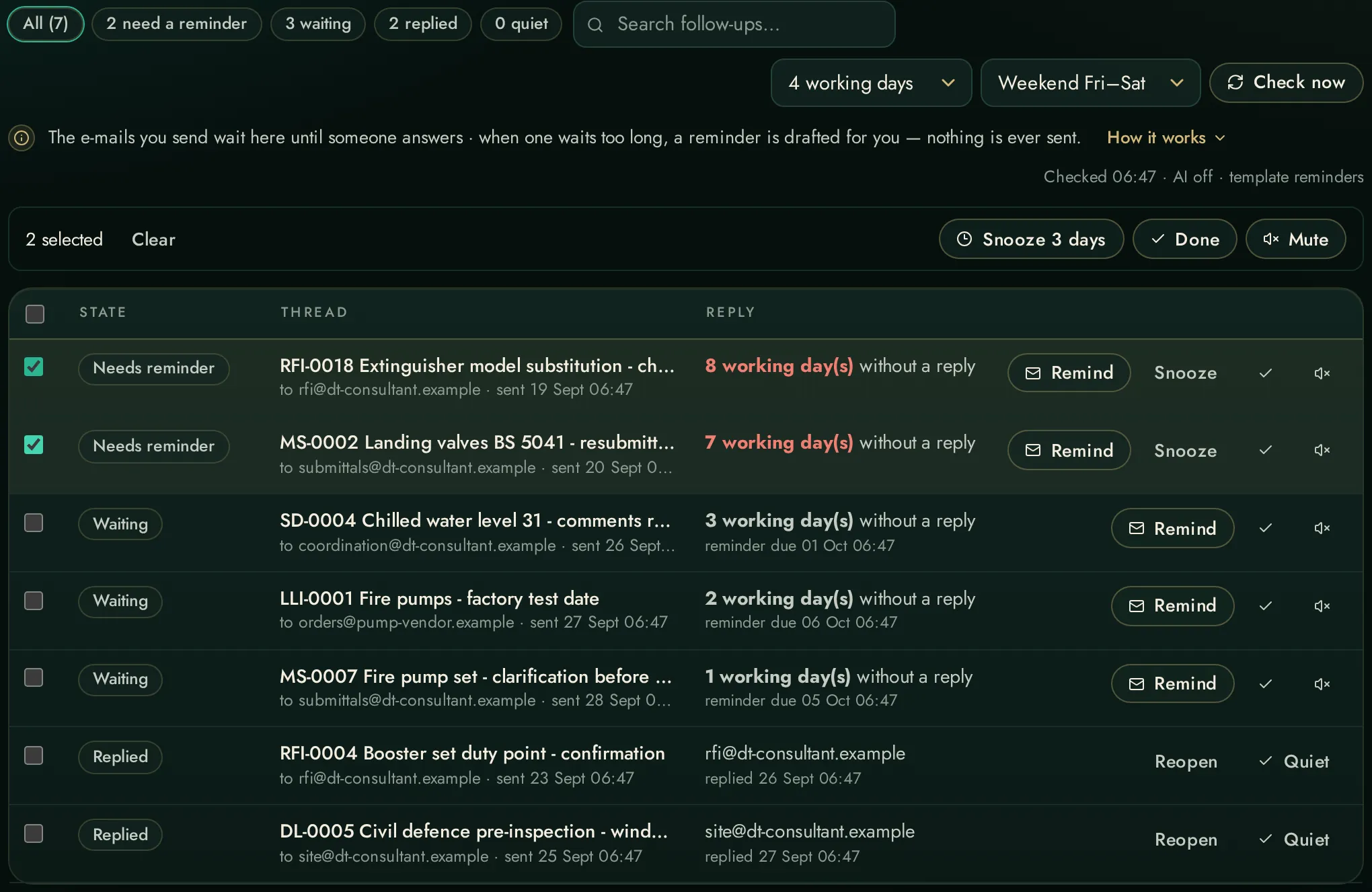This screenshot has height=892, width=1372.
Task: Mark LLI-0001 Fire pumps thread done
Action: click(1265, 605)
